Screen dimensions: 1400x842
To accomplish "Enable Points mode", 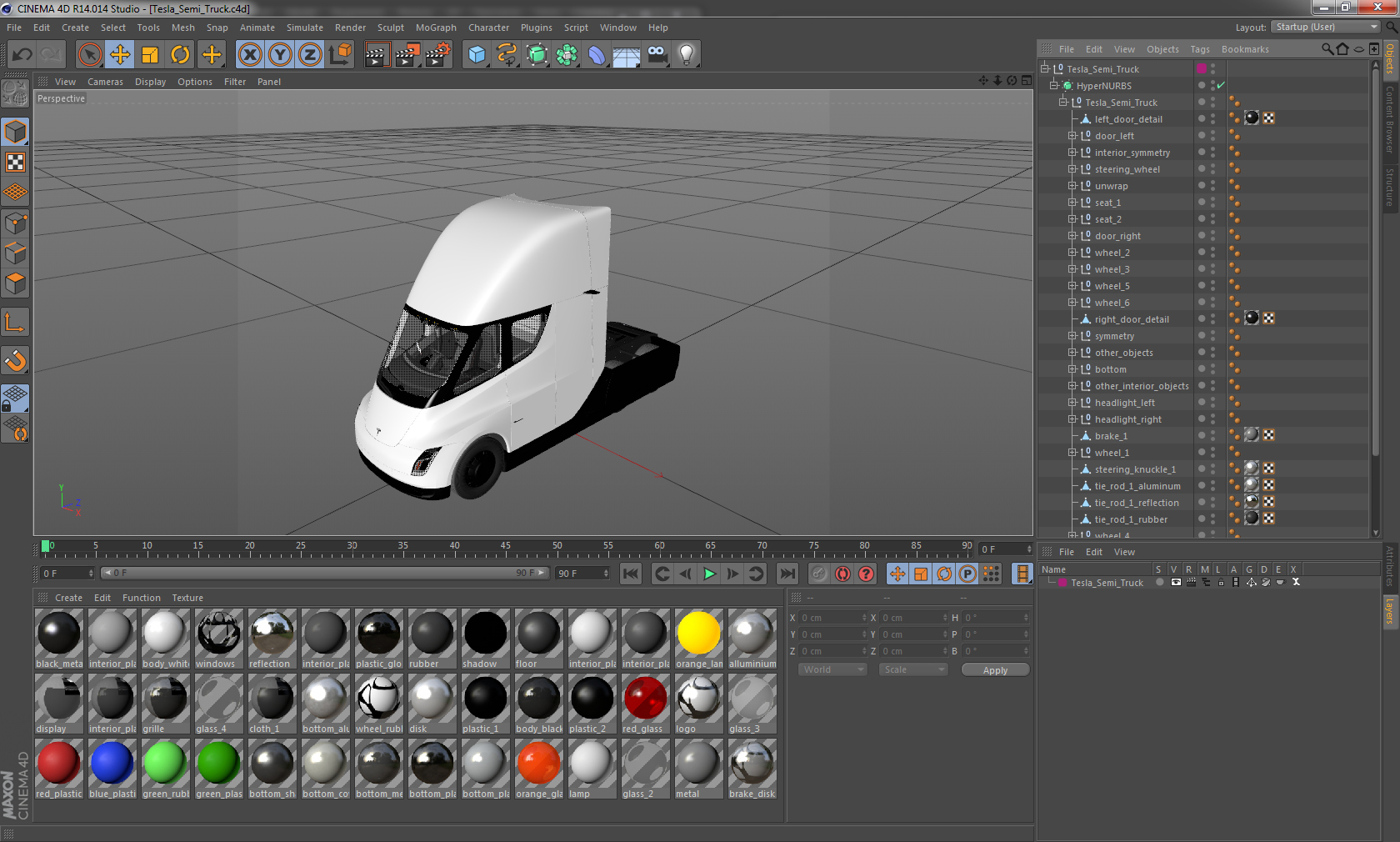I will (x=15, y=223).
